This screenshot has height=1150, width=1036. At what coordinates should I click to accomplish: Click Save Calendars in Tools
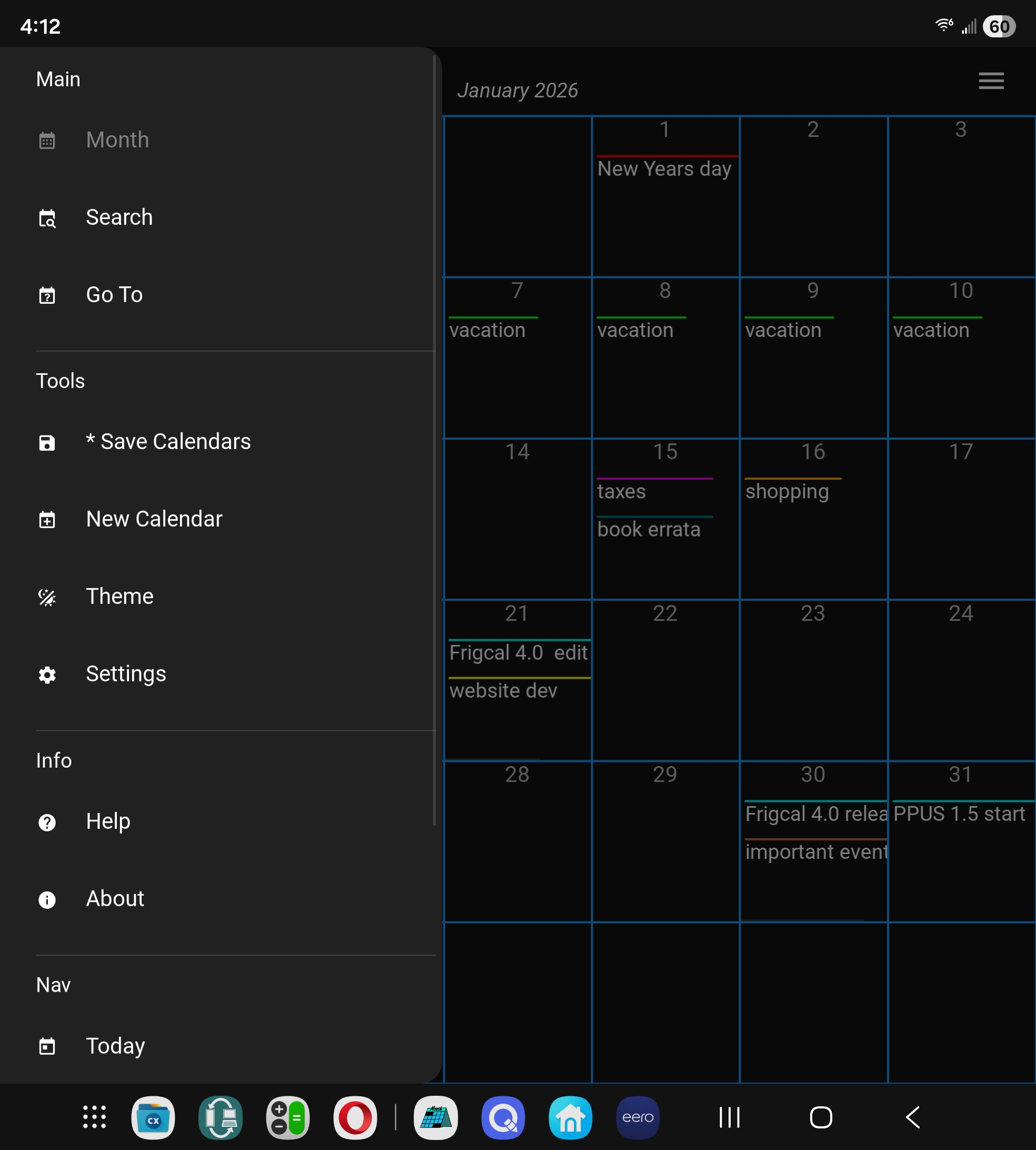click(x=168, y=442)
